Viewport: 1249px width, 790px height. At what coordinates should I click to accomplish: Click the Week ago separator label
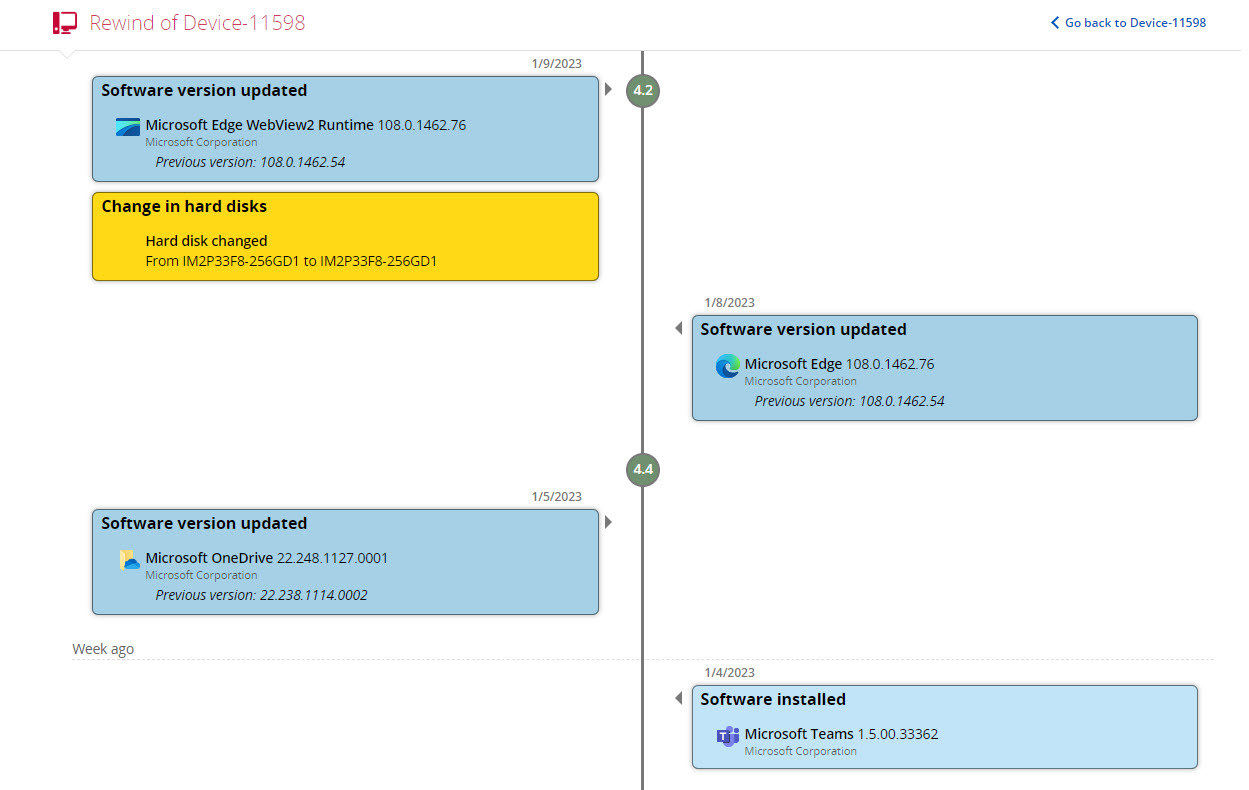pyautogui.click(x=103, y=649)
